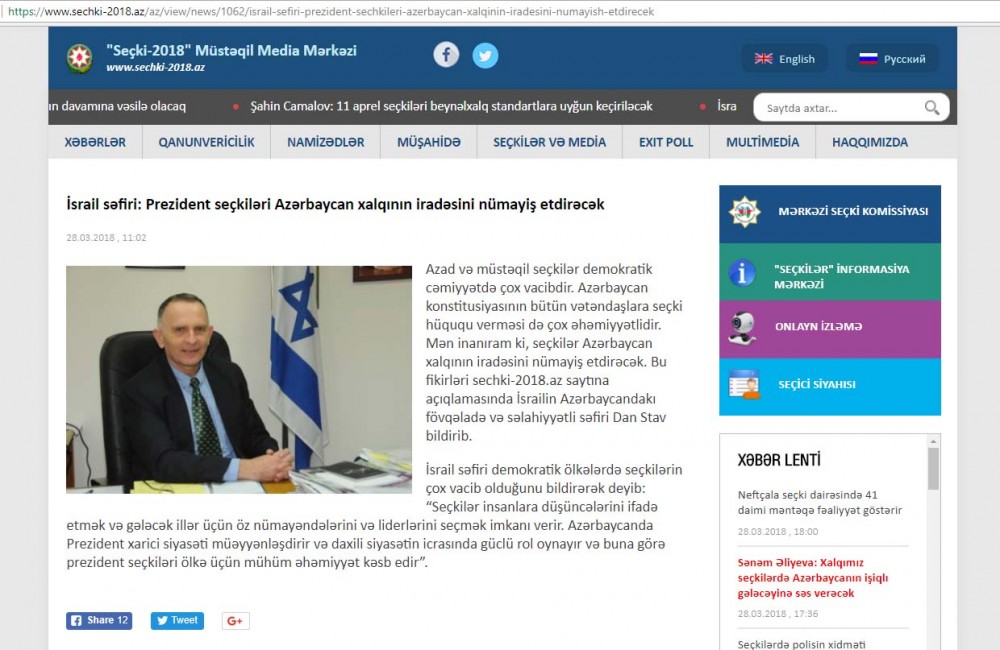Share article on Facebook
This screenshot has height=650, width=1000.
tap(99, 621)
